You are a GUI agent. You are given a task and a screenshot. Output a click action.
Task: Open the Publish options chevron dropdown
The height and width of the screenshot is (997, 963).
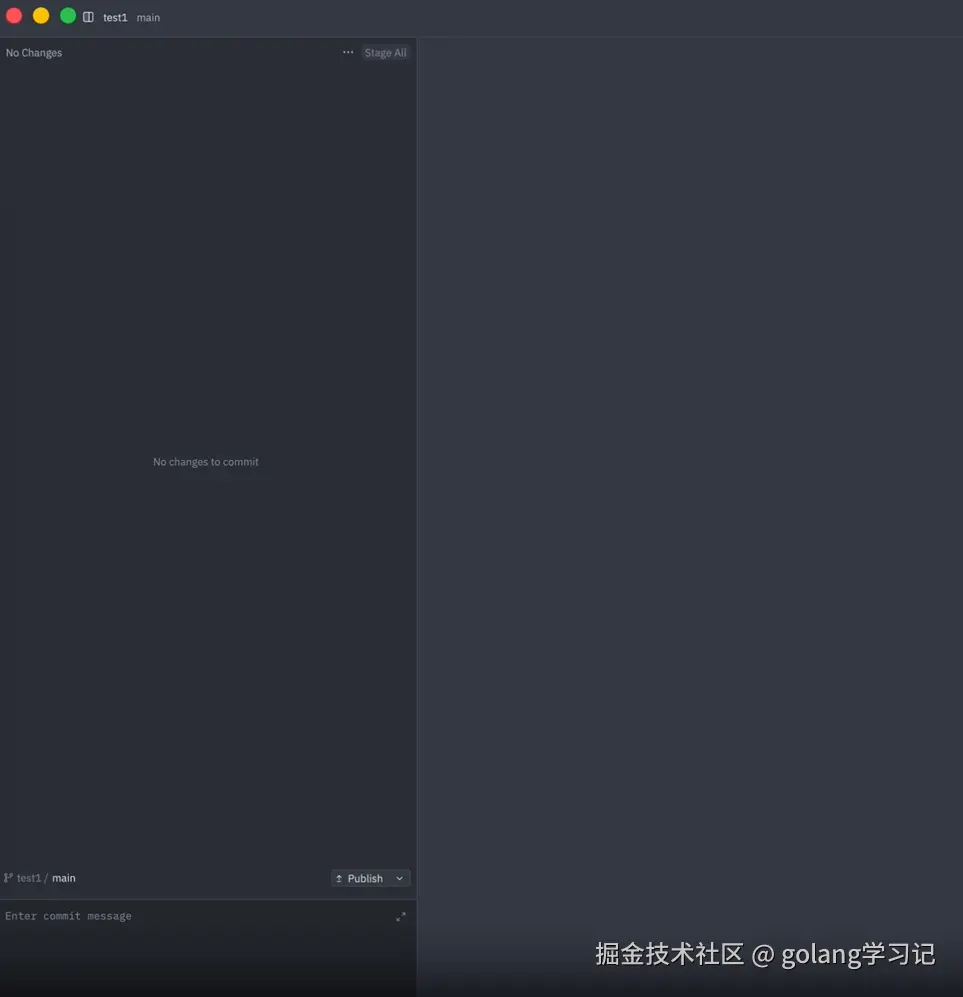(x=398, y=878)
